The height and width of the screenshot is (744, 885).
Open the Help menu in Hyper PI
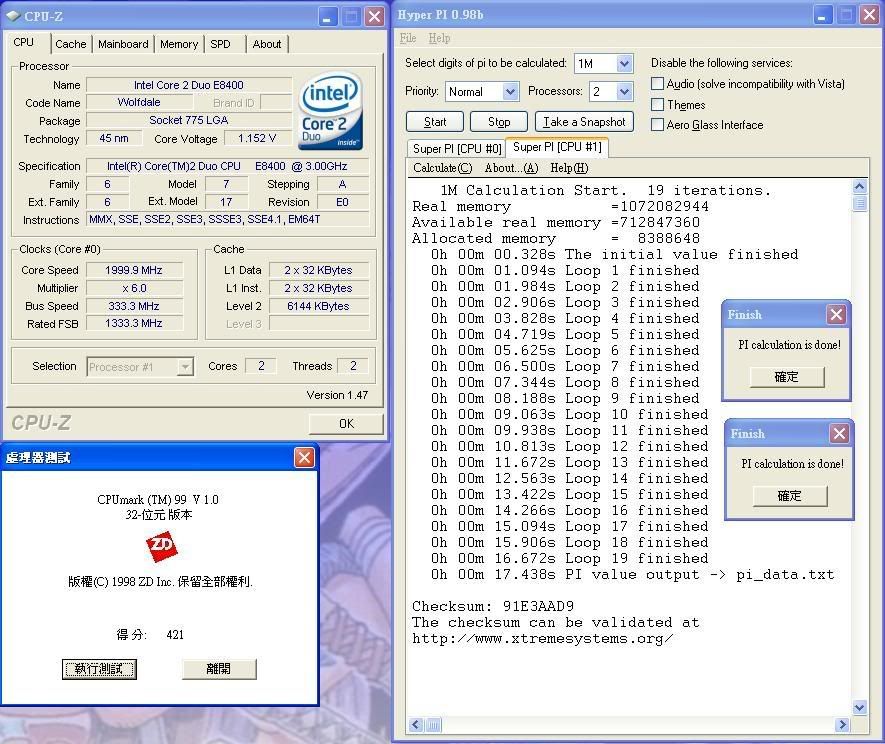coord(439,38)
